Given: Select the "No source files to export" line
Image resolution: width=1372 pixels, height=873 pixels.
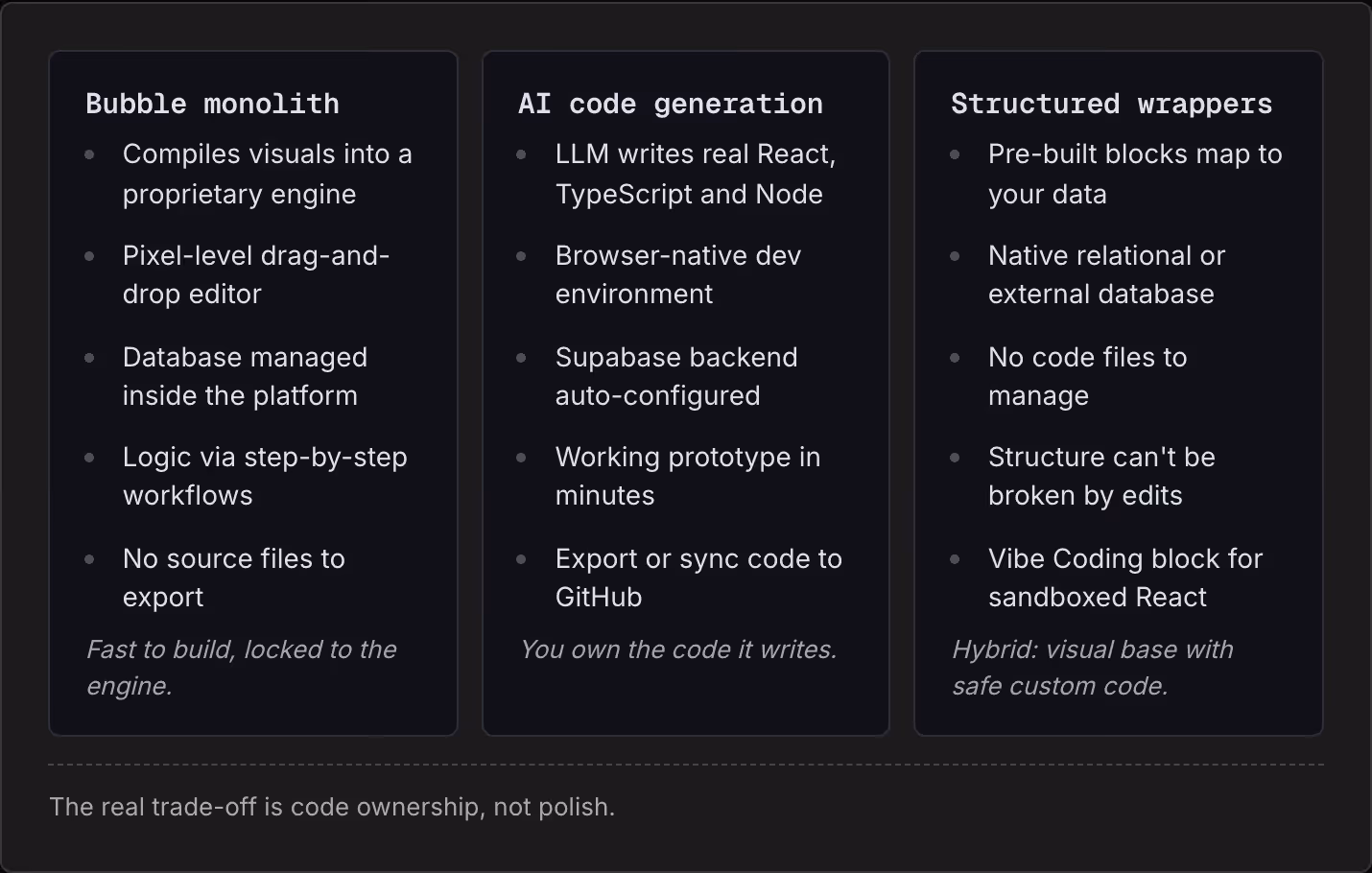Looking at the screenshot, I should pyautogui.click(x=234, y=578).
